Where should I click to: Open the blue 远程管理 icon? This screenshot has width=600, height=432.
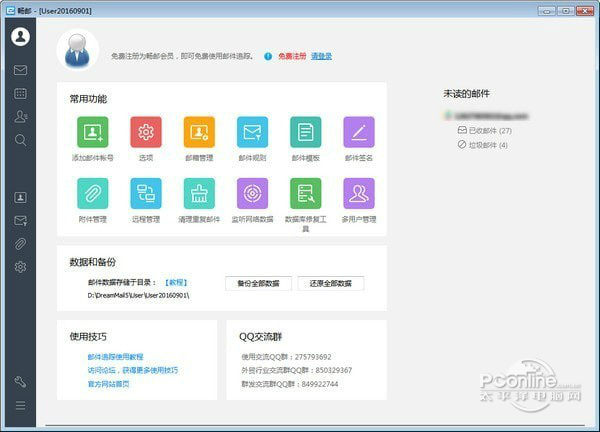[x=146, y=193]
